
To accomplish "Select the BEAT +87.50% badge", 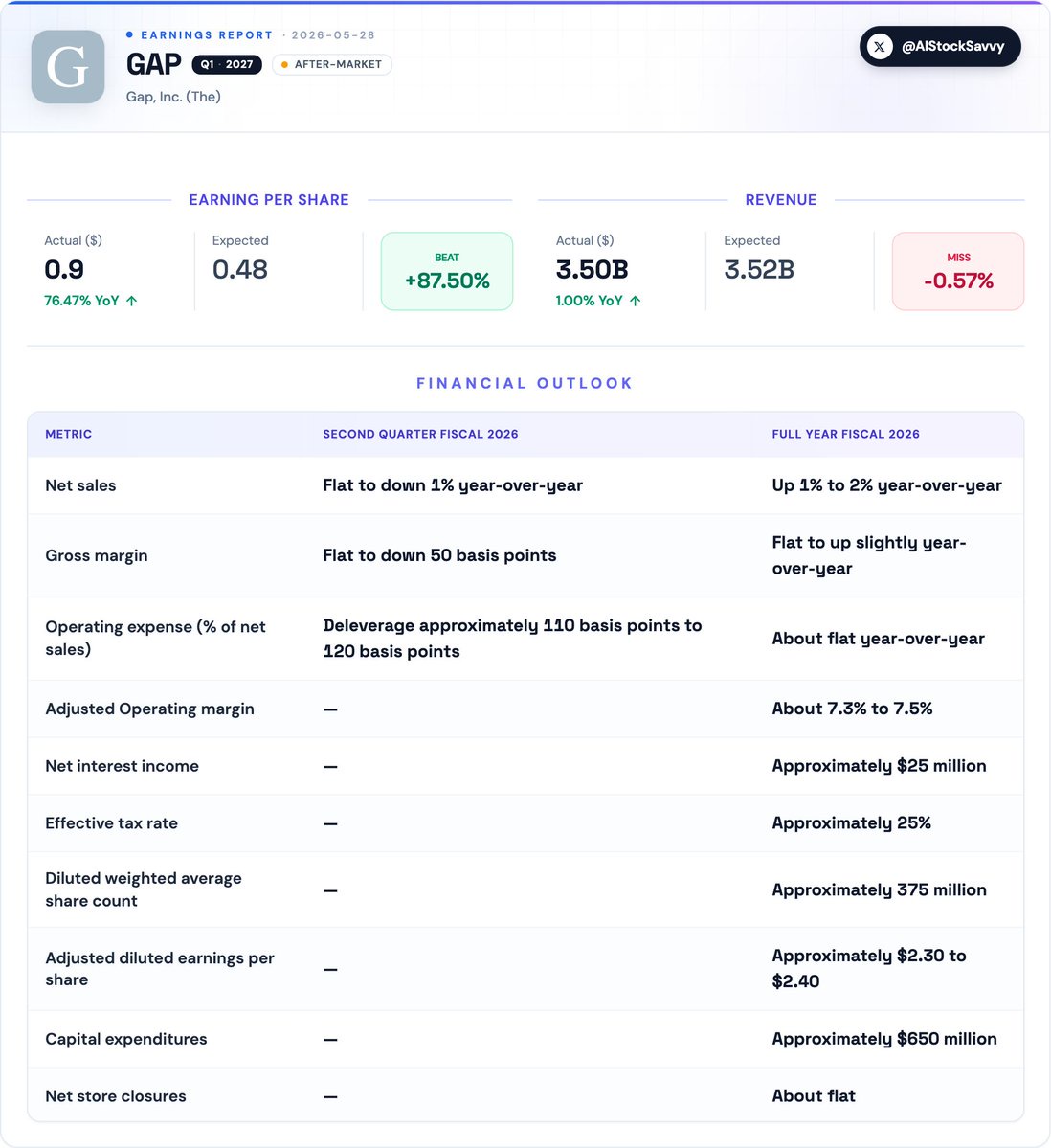I will coord(446,271).
